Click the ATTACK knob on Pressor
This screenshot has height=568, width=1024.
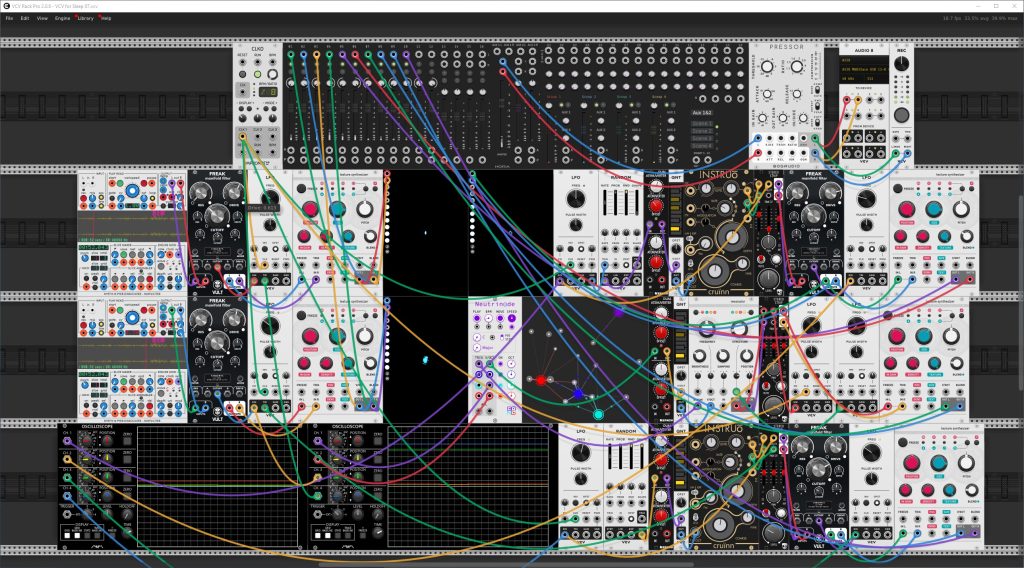[767, 94]
